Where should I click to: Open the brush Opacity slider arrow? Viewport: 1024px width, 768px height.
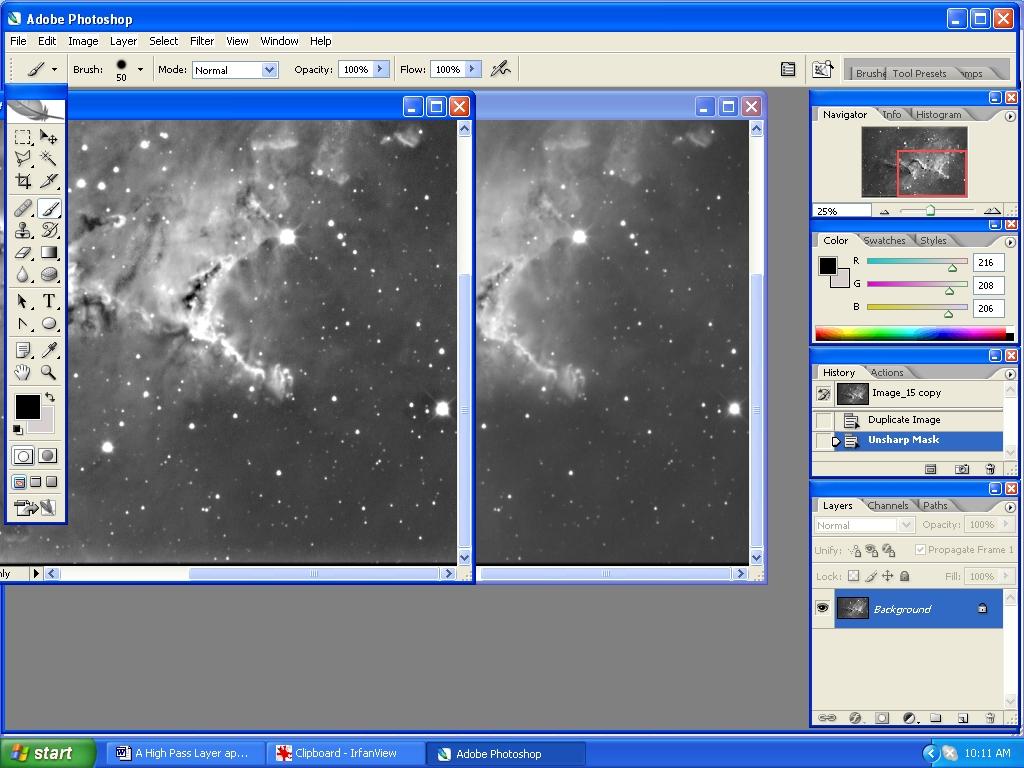click(382, 69)
